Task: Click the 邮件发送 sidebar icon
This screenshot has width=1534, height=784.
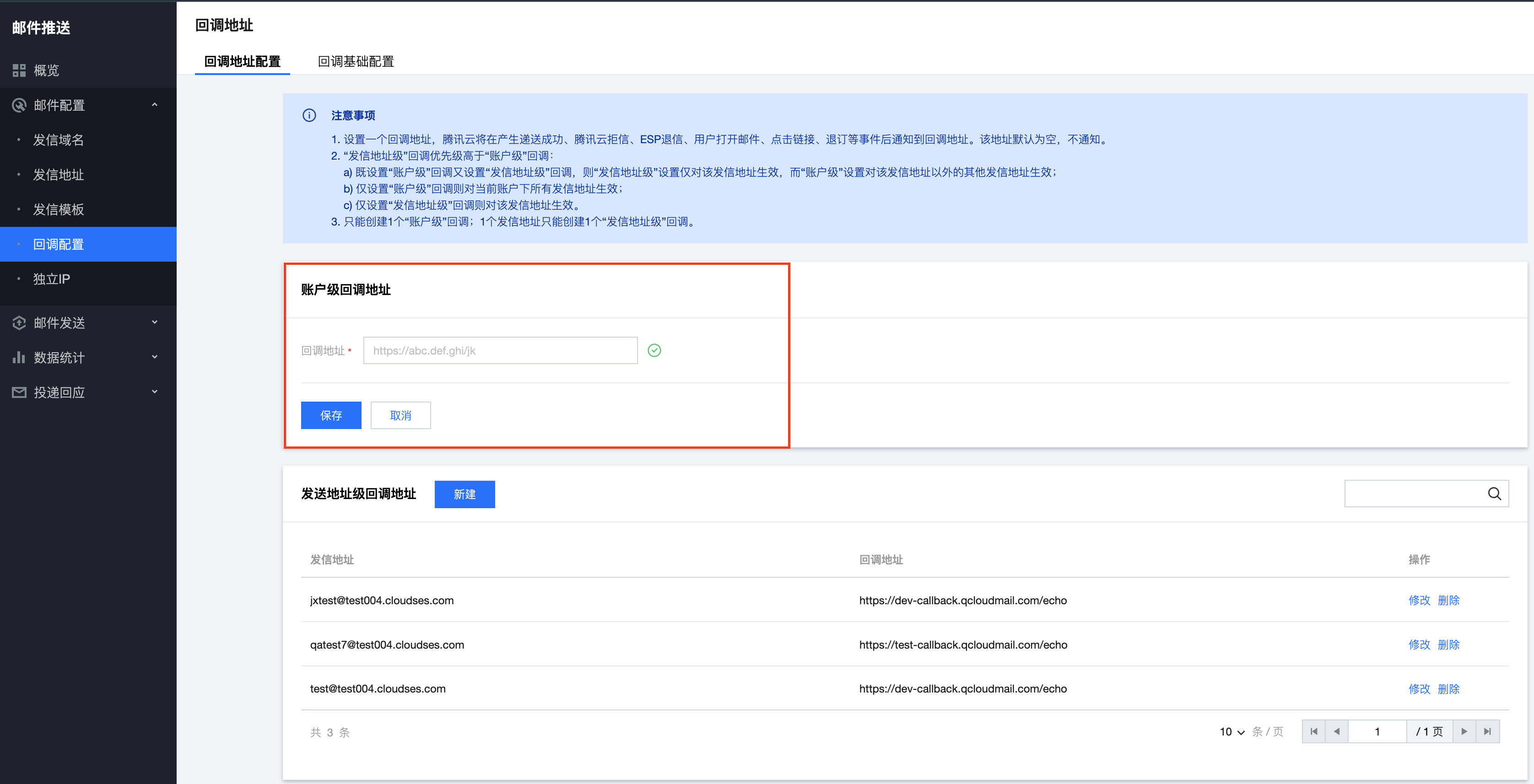Action: 19,322
